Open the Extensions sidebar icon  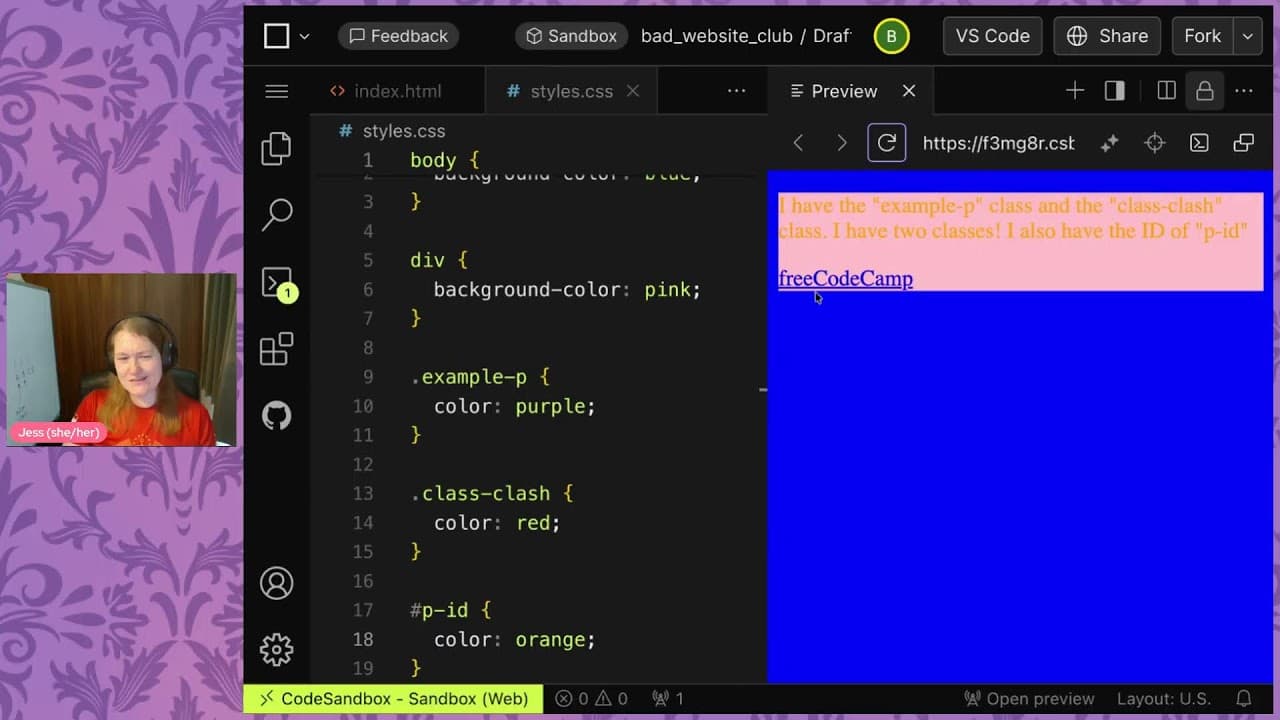point(277,349)
